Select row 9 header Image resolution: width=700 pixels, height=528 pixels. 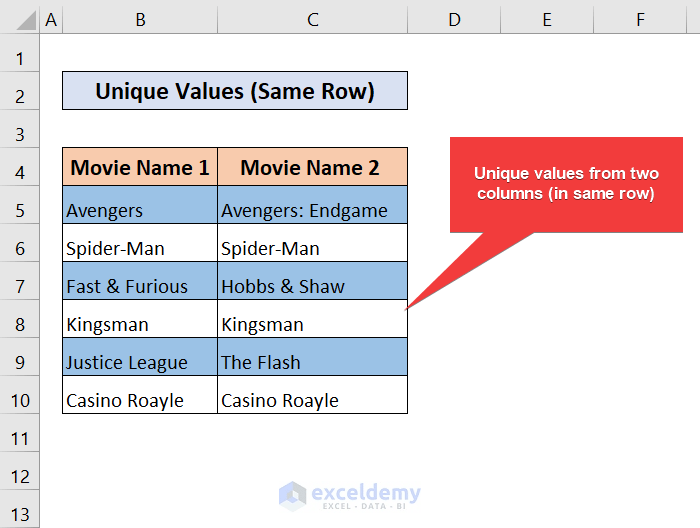[x=20, y=356]
